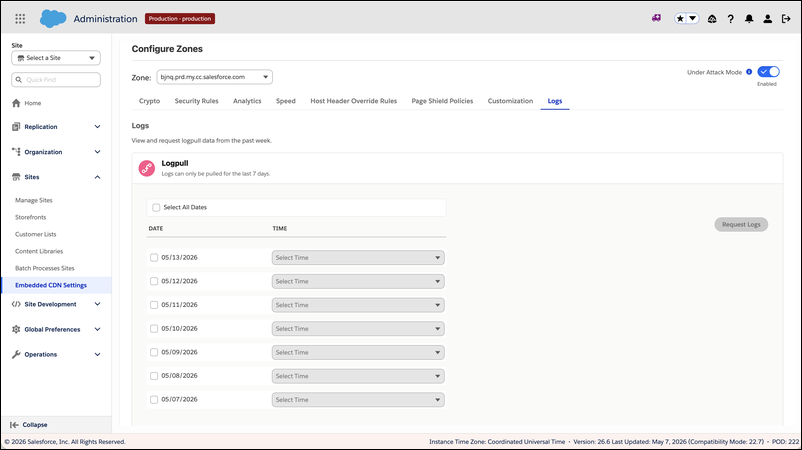Open the favorites list dropdown arrow

pos(693,19)
